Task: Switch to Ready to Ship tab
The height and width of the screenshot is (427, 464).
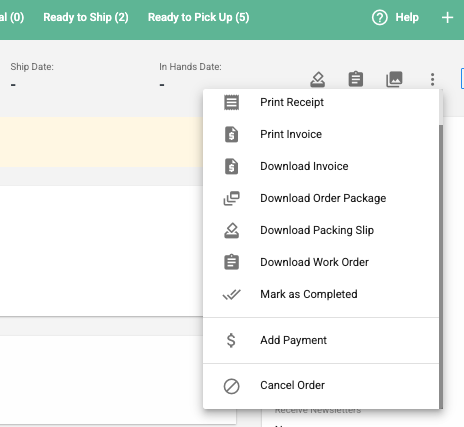Action: (86, 17)
